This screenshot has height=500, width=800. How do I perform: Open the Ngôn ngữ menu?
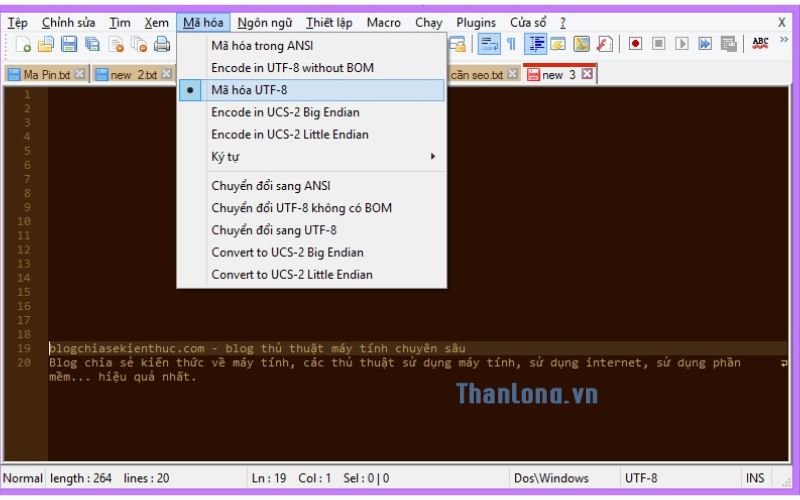[264, 22]
